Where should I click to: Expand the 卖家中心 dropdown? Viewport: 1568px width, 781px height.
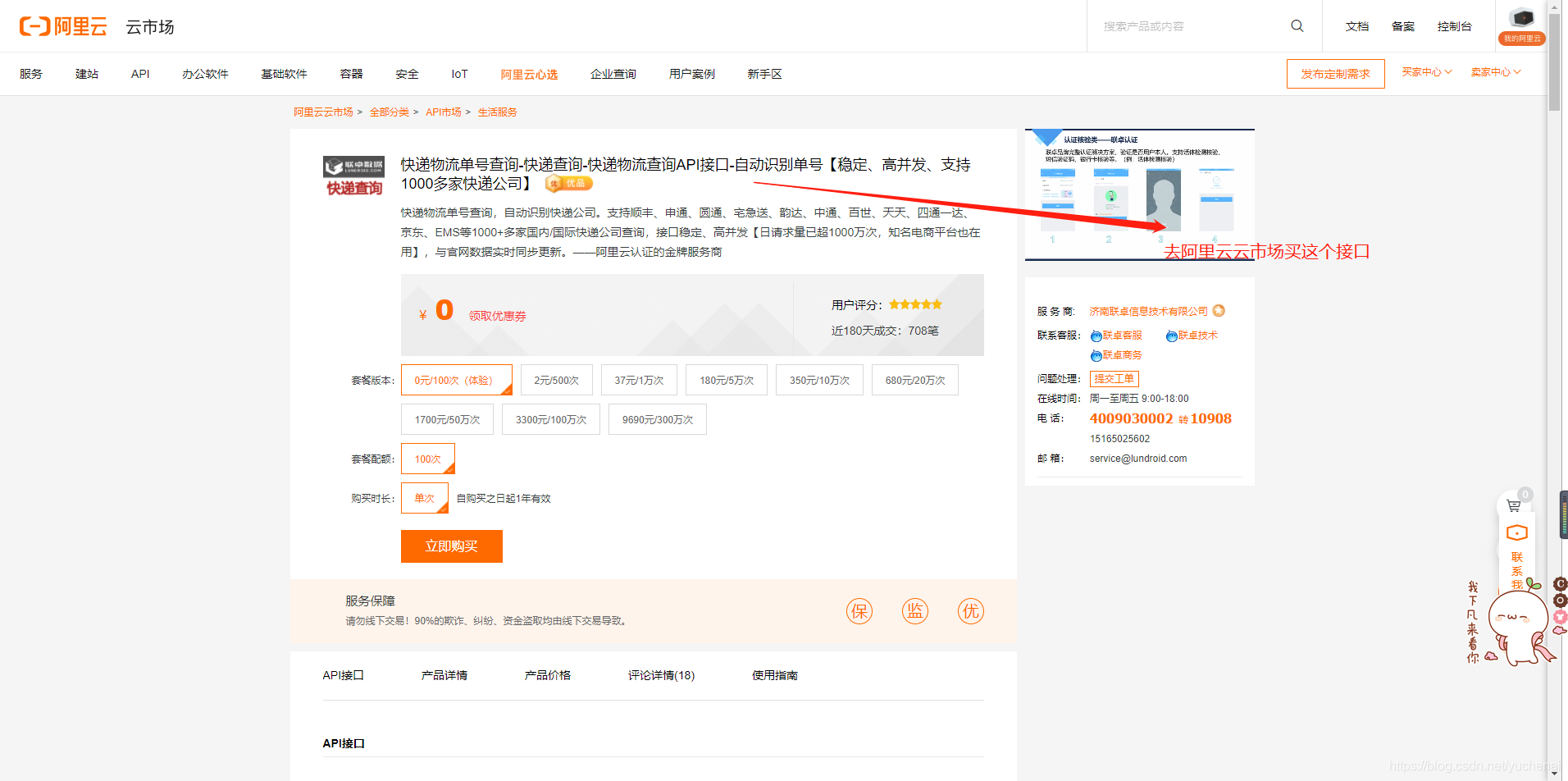click(x=1496, y=72)
